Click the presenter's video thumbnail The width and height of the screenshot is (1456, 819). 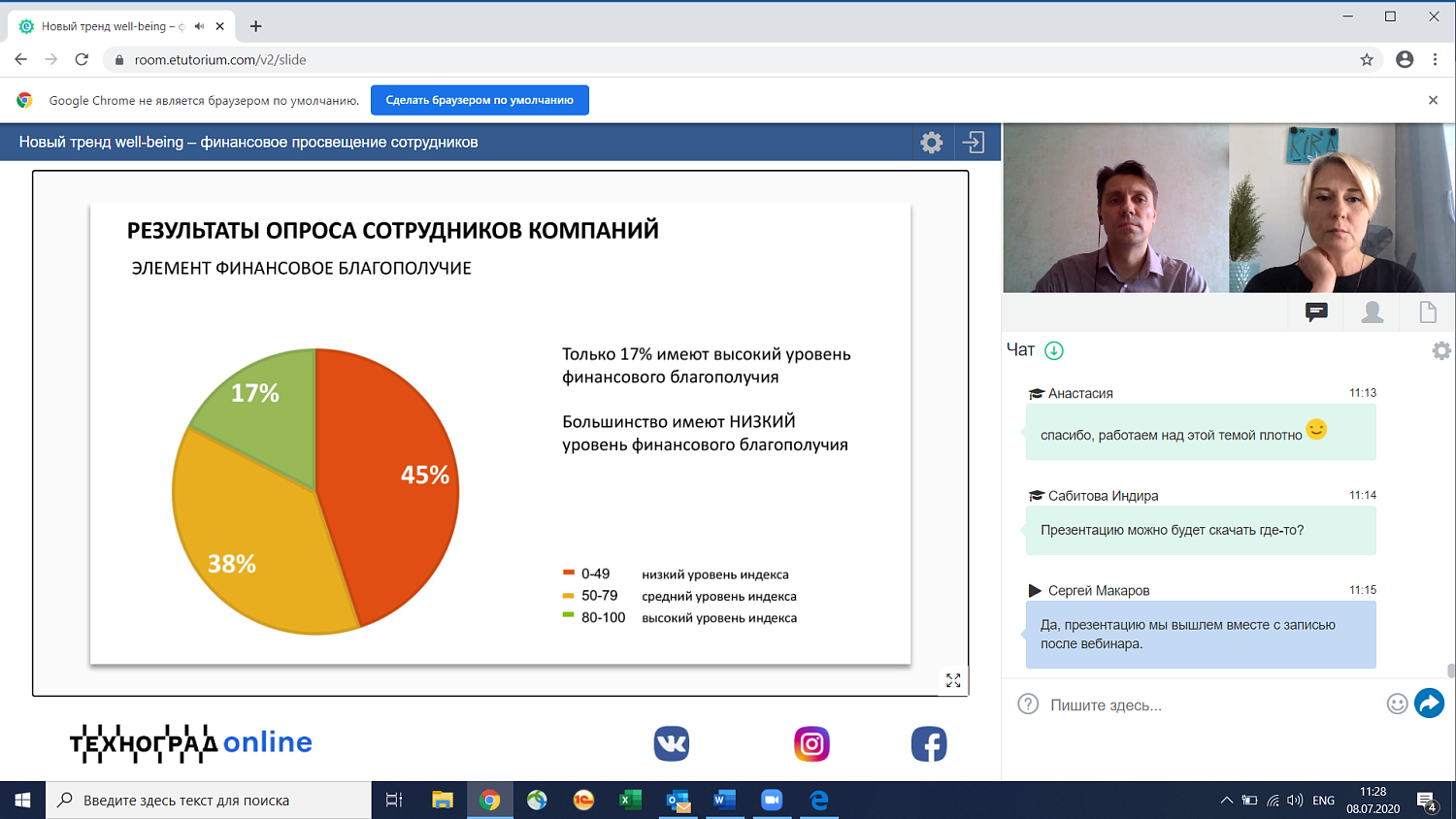[x=1116, y=208]
